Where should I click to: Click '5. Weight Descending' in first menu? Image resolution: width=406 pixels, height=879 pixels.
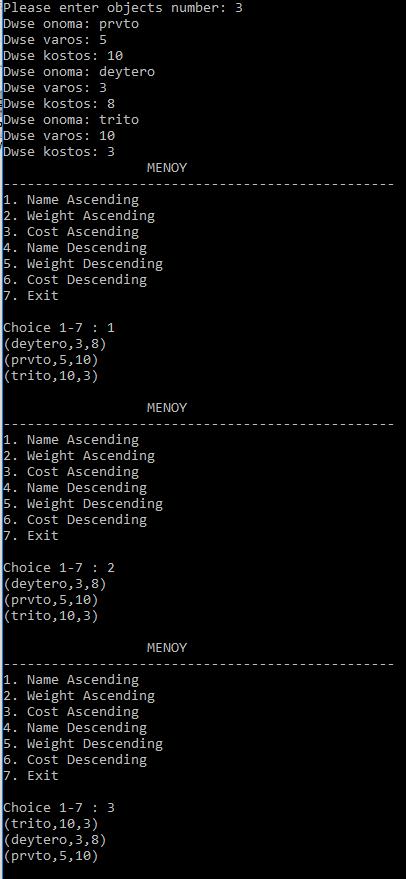[83, 263]
